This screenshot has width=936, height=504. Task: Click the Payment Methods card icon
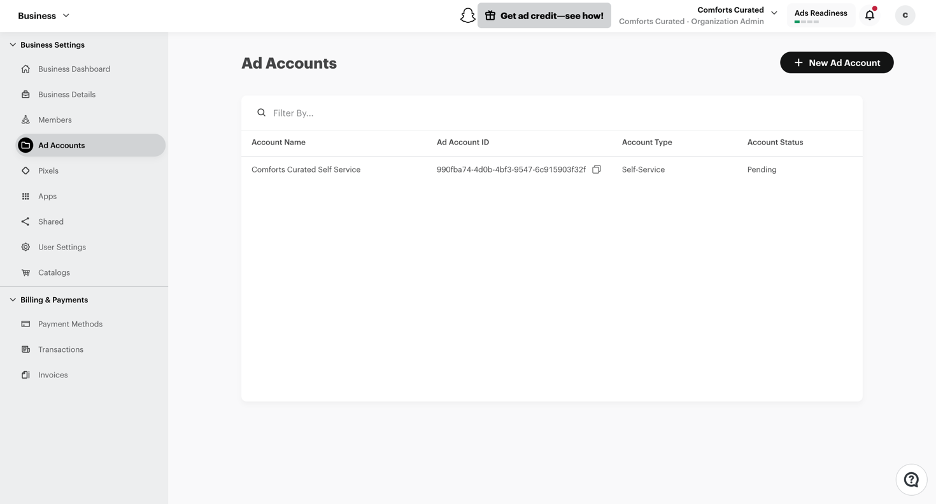pyautogui.click(x=26, y=324)
